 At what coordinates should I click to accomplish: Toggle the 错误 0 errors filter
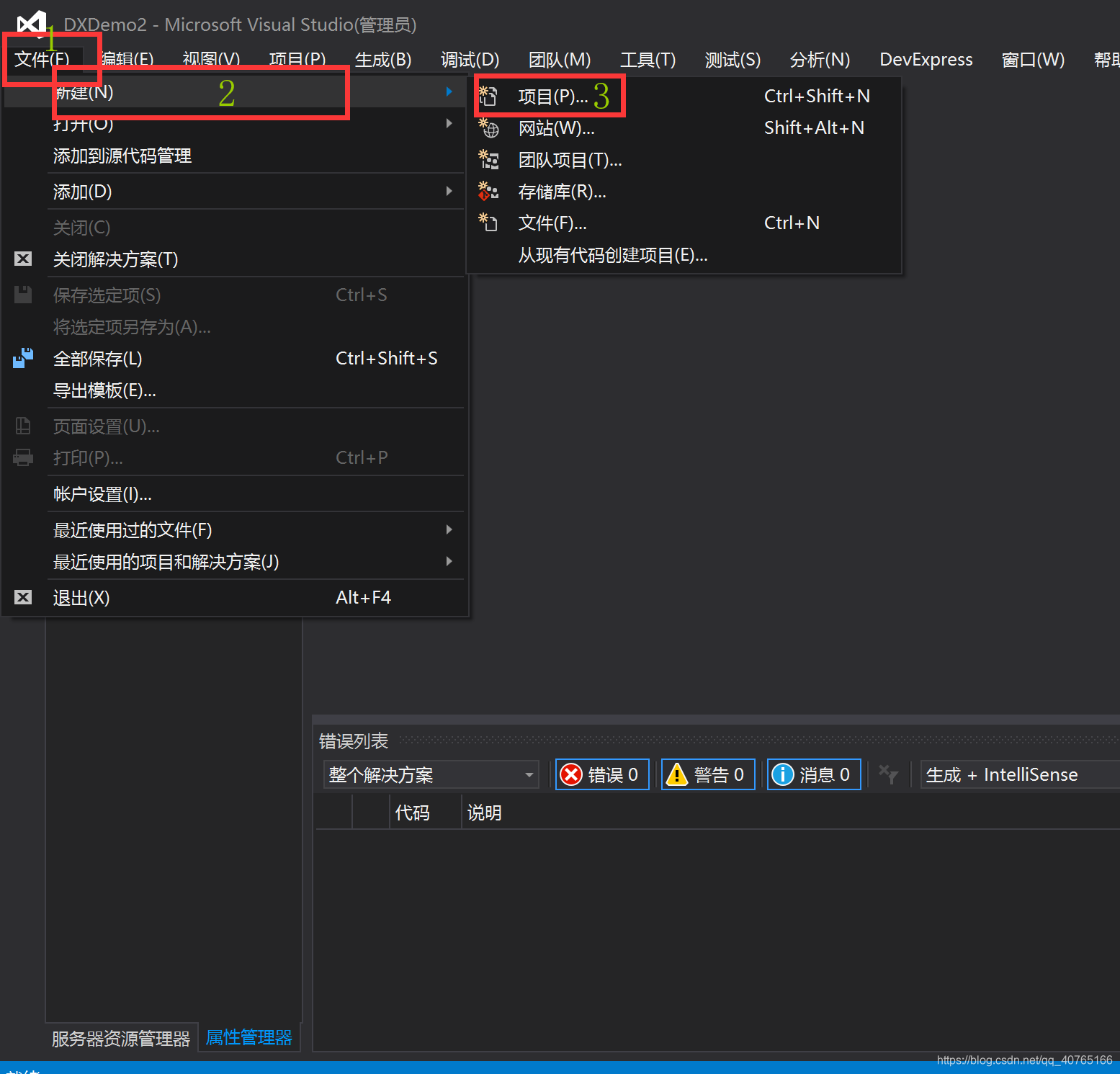coord(602,774)
